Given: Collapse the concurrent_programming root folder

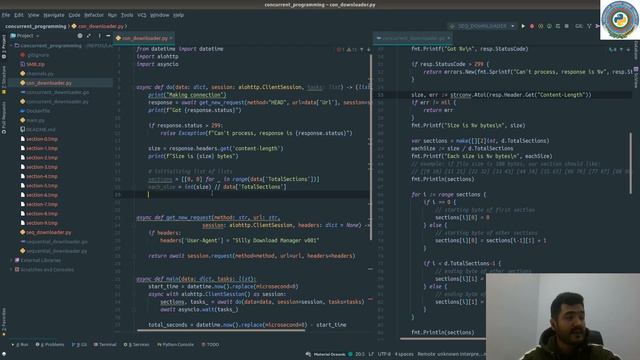Looking at the screenshot, I should point(11,46).
